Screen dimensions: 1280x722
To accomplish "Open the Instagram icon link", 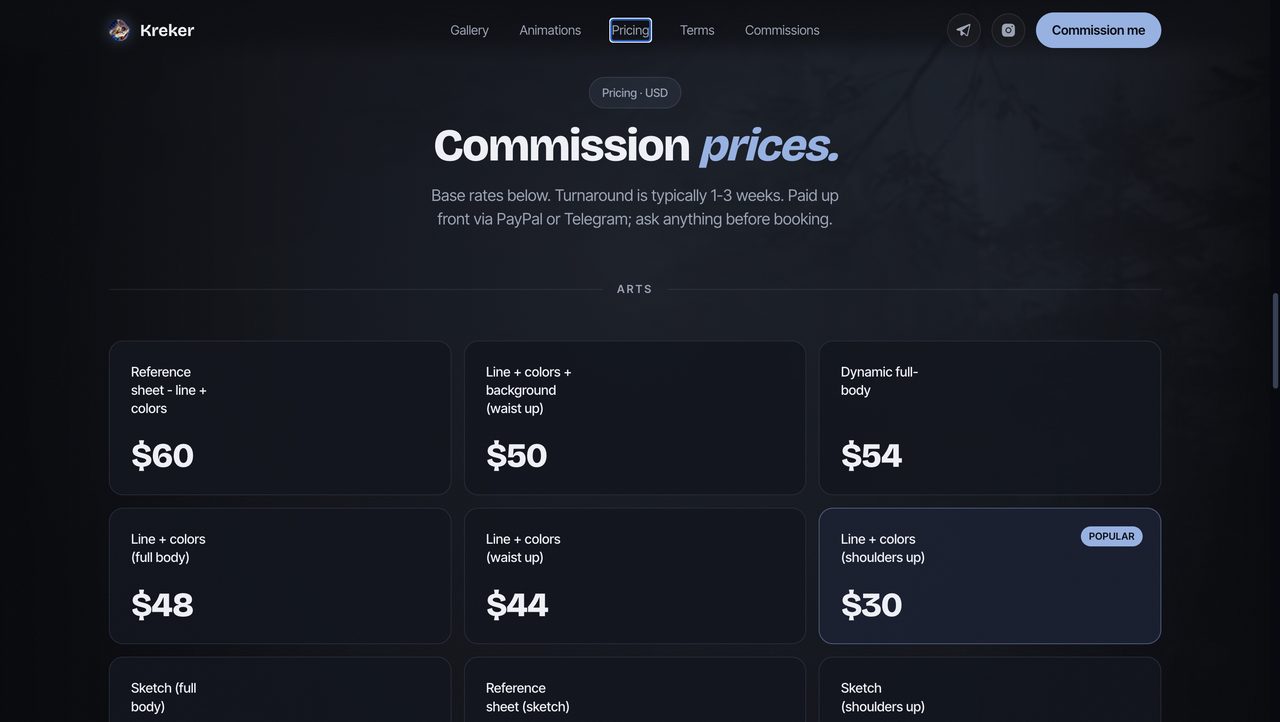I will (1008, 30).
